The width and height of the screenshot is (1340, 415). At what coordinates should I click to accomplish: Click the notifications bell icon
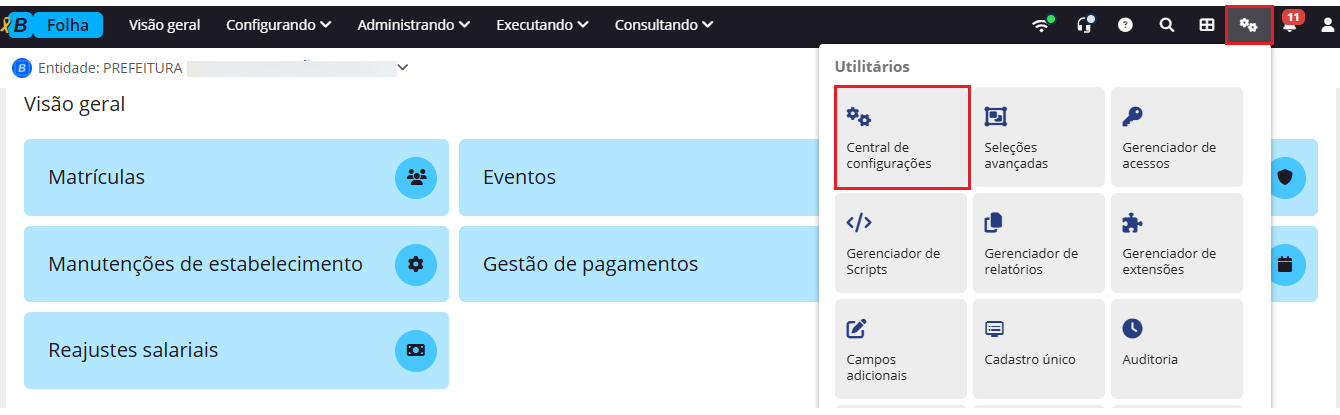1290,25
